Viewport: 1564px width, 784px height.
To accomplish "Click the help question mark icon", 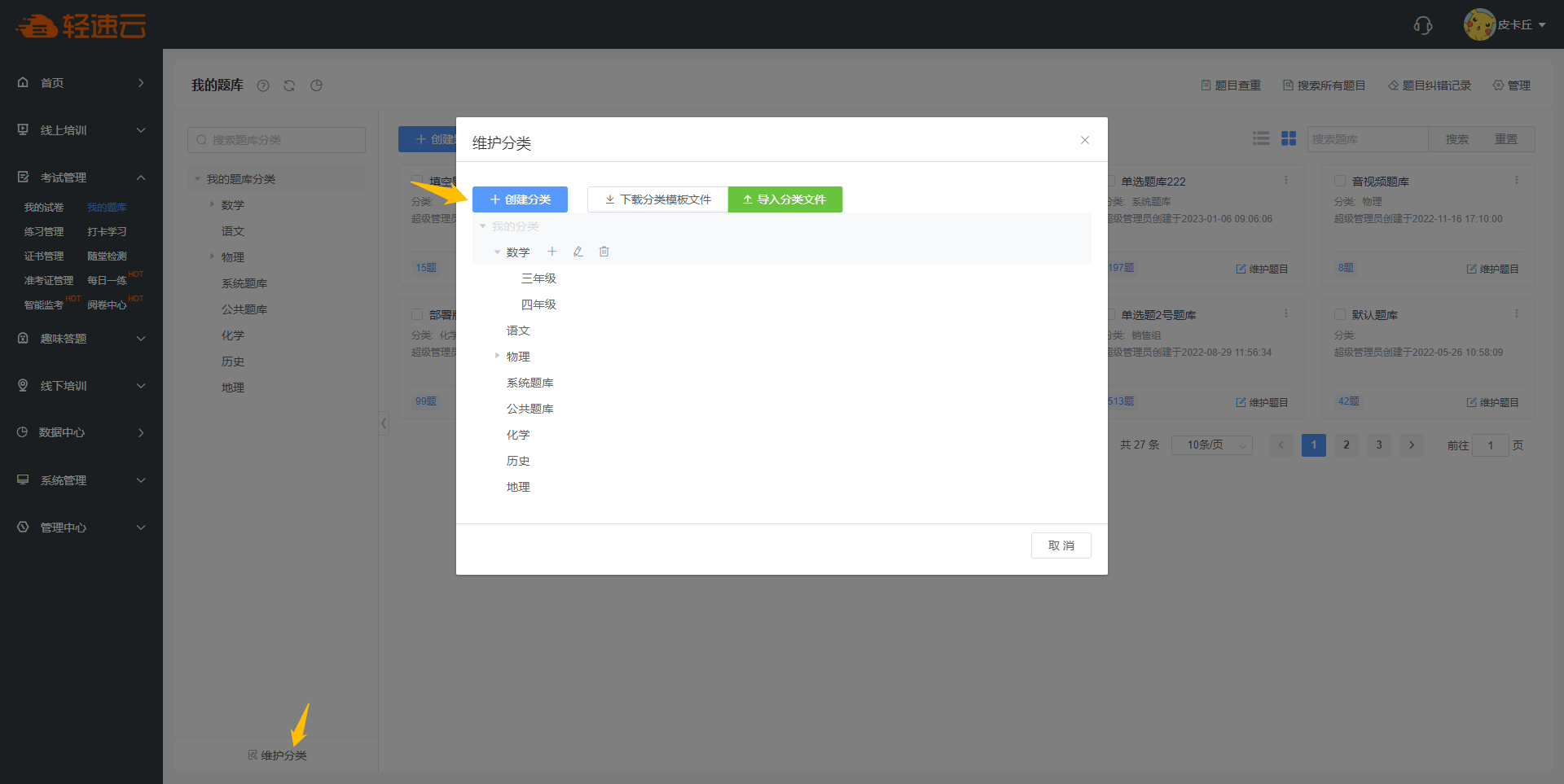I will tap(263, 85).
